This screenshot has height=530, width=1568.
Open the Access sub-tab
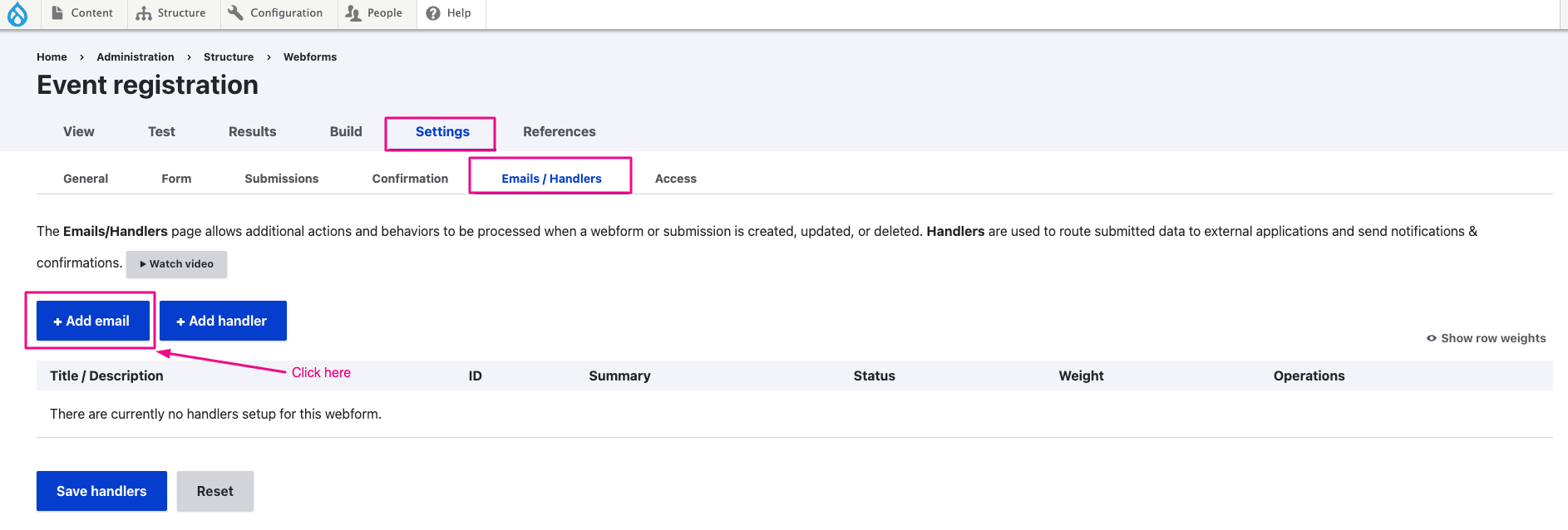pyautogui.click(x=675, y=179)
